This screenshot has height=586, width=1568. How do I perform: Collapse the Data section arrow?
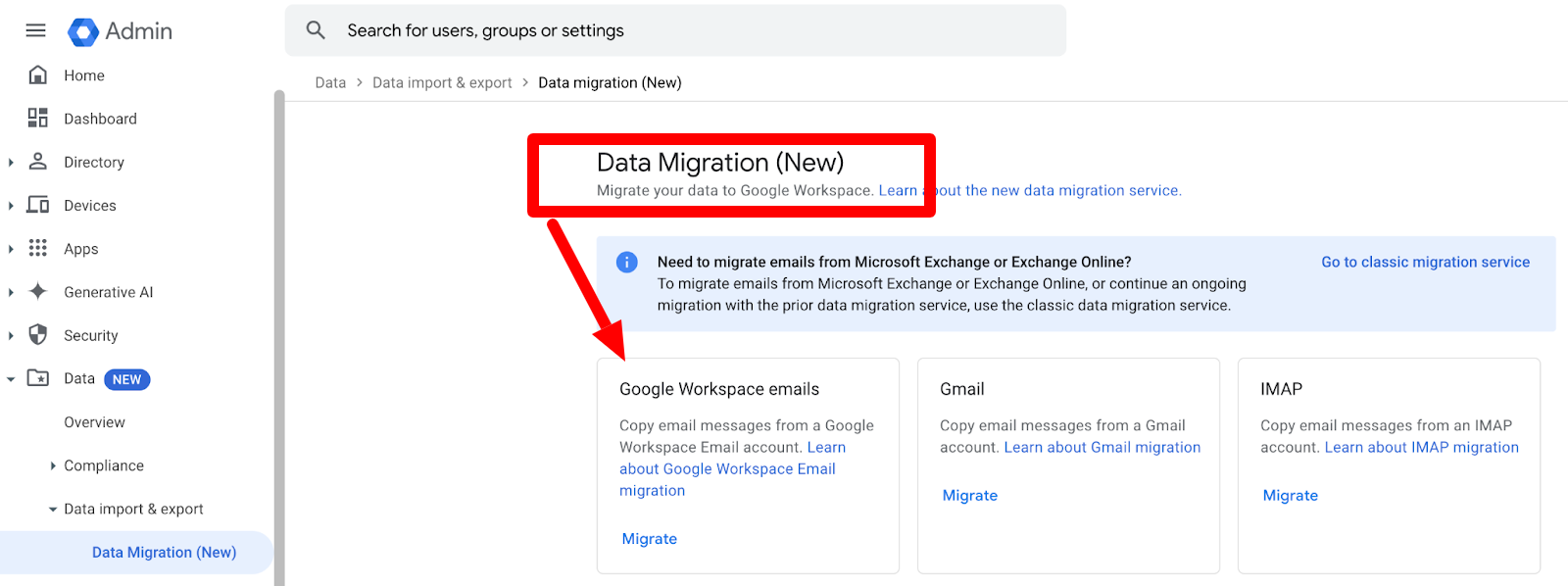coord(11,379)
